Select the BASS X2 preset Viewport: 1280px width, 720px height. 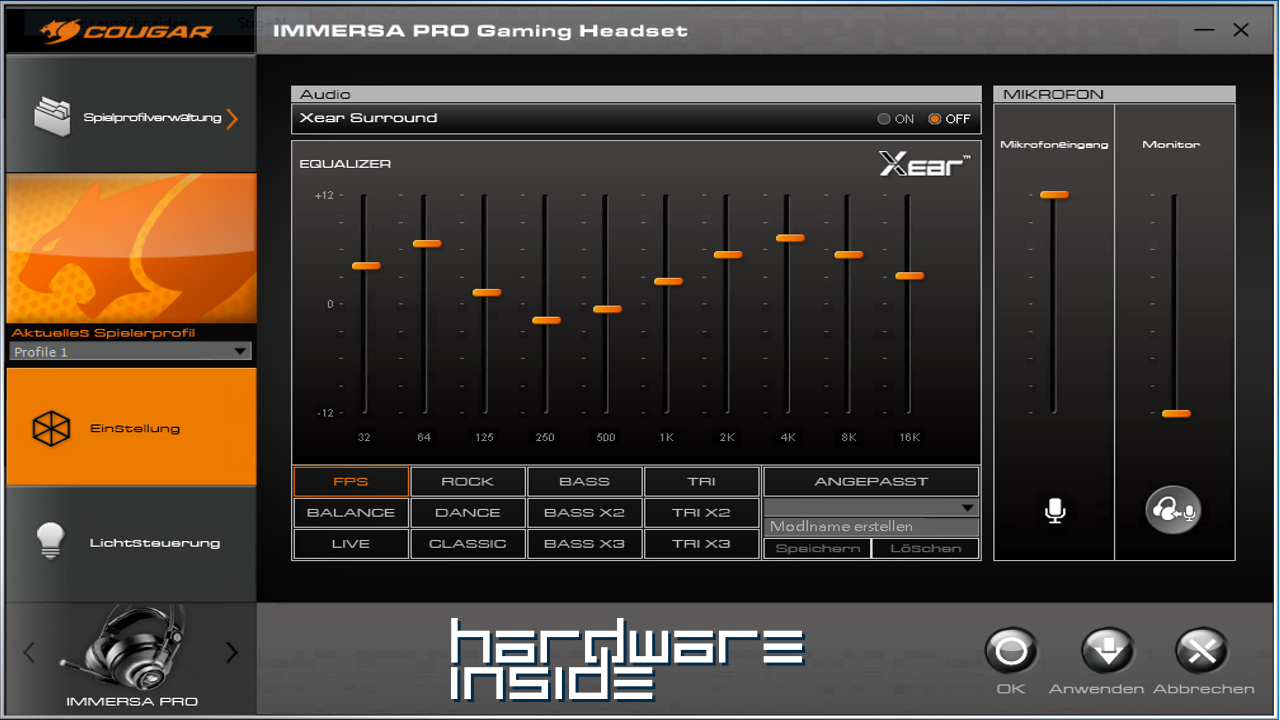tap(585, 512)
